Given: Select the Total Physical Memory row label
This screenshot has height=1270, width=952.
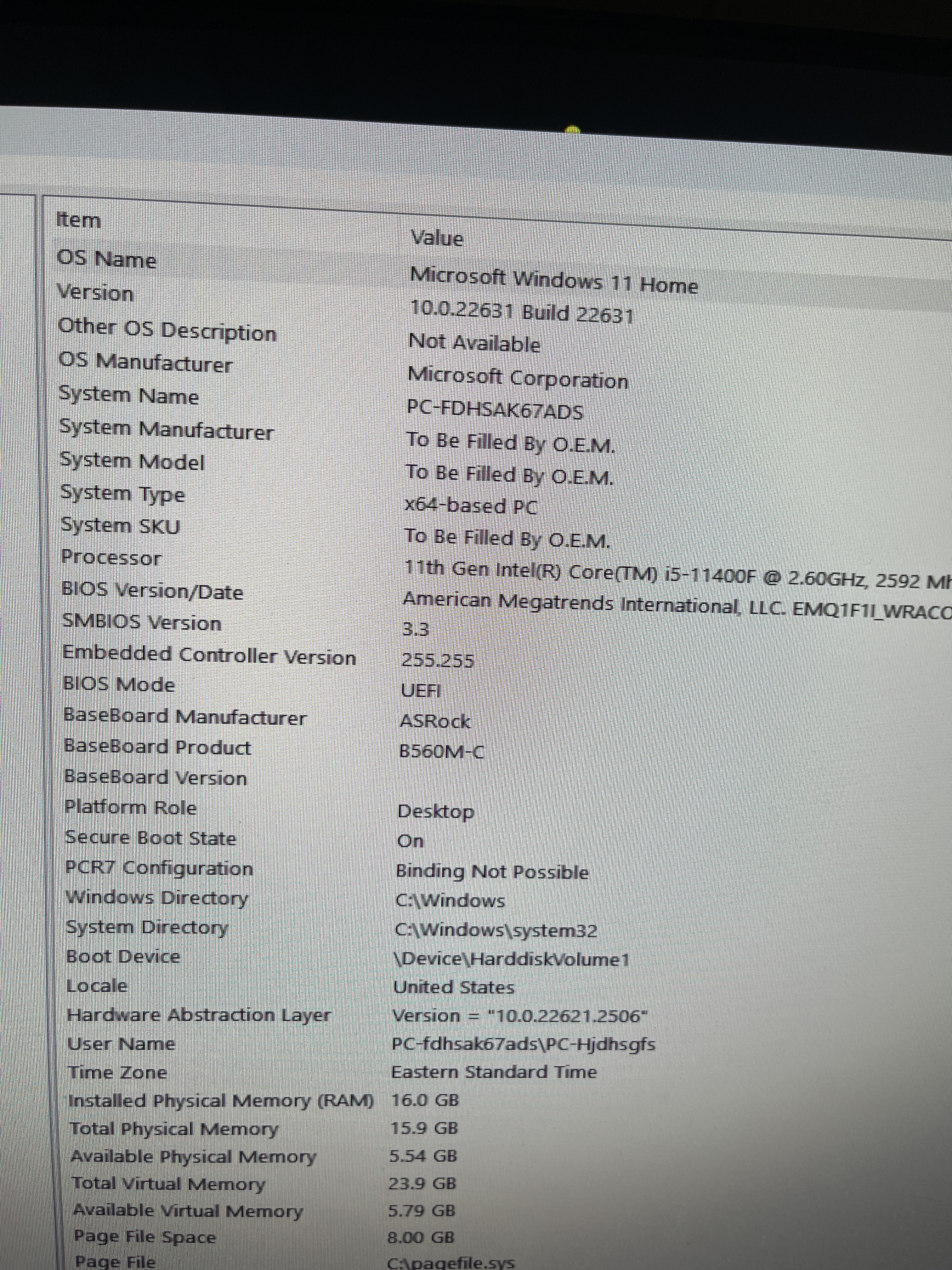Looking at the screenshot, I should point(174,1129).
